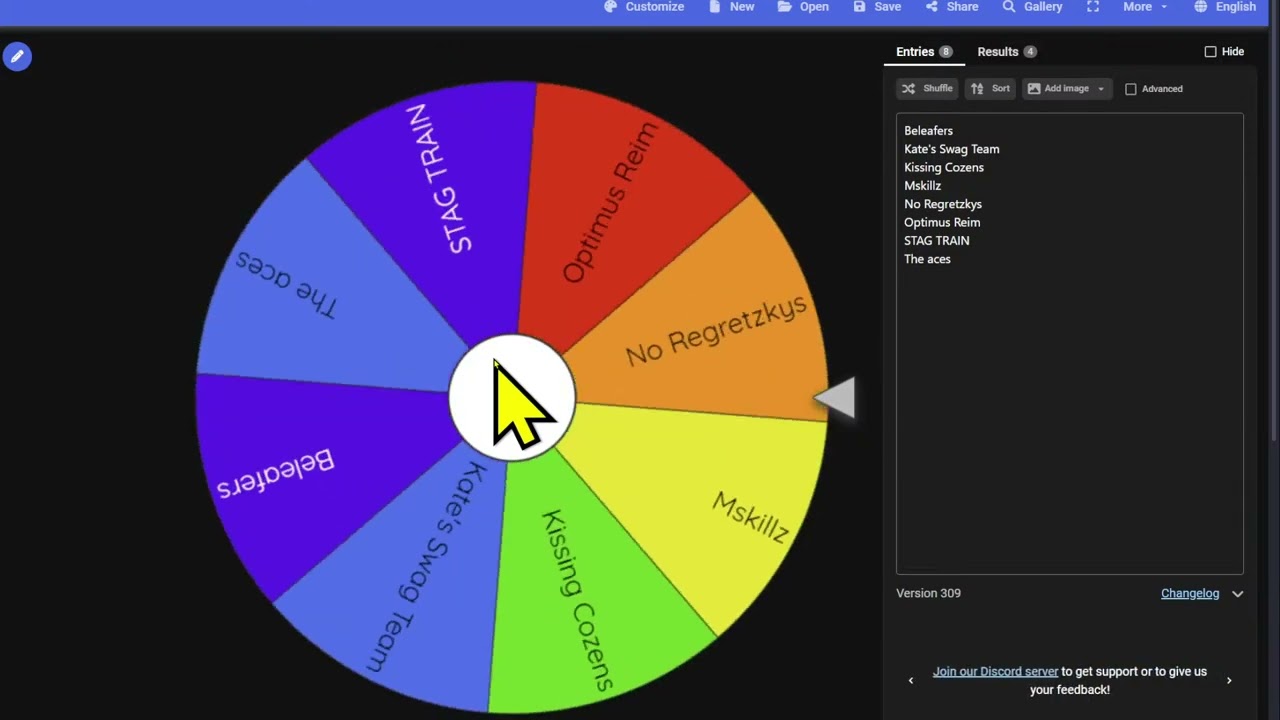Change language from English
Screen dimensions: 1280x720
[1225, 7]
